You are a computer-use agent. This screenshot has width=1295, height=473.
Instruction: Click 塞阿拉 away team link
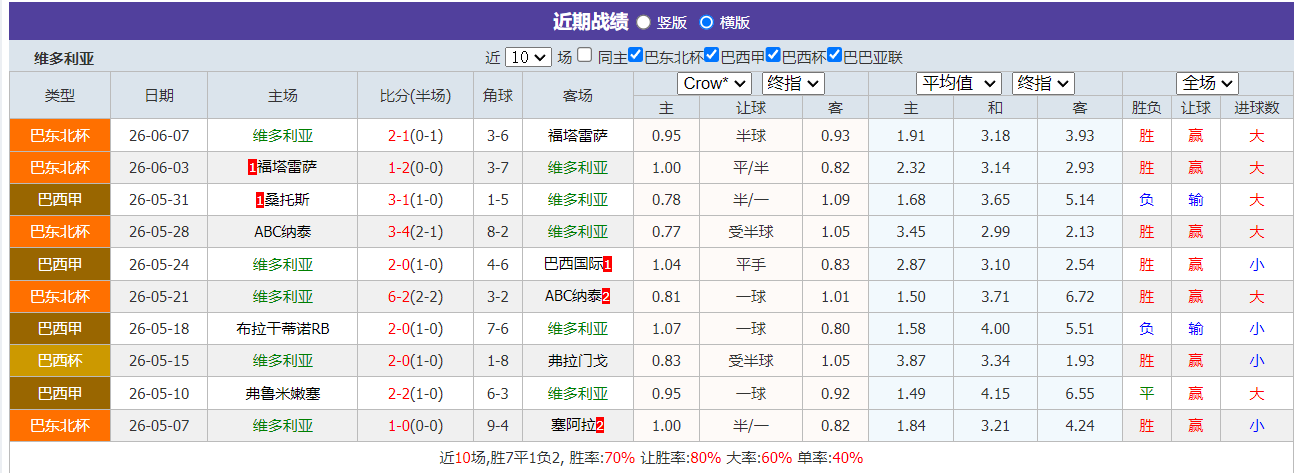click(x=573, y=425)
